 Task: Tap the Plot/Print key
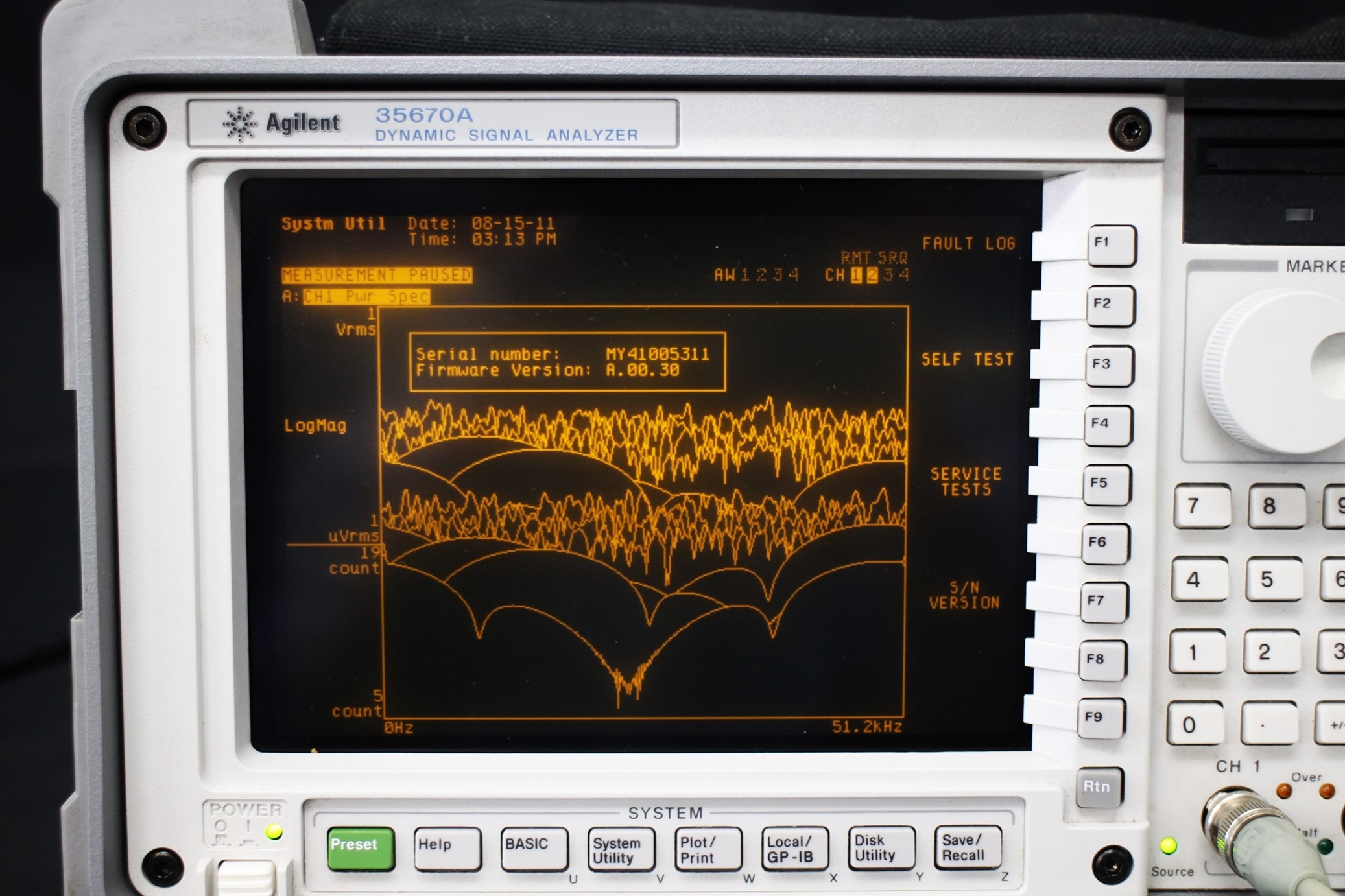tap(708, 848)
